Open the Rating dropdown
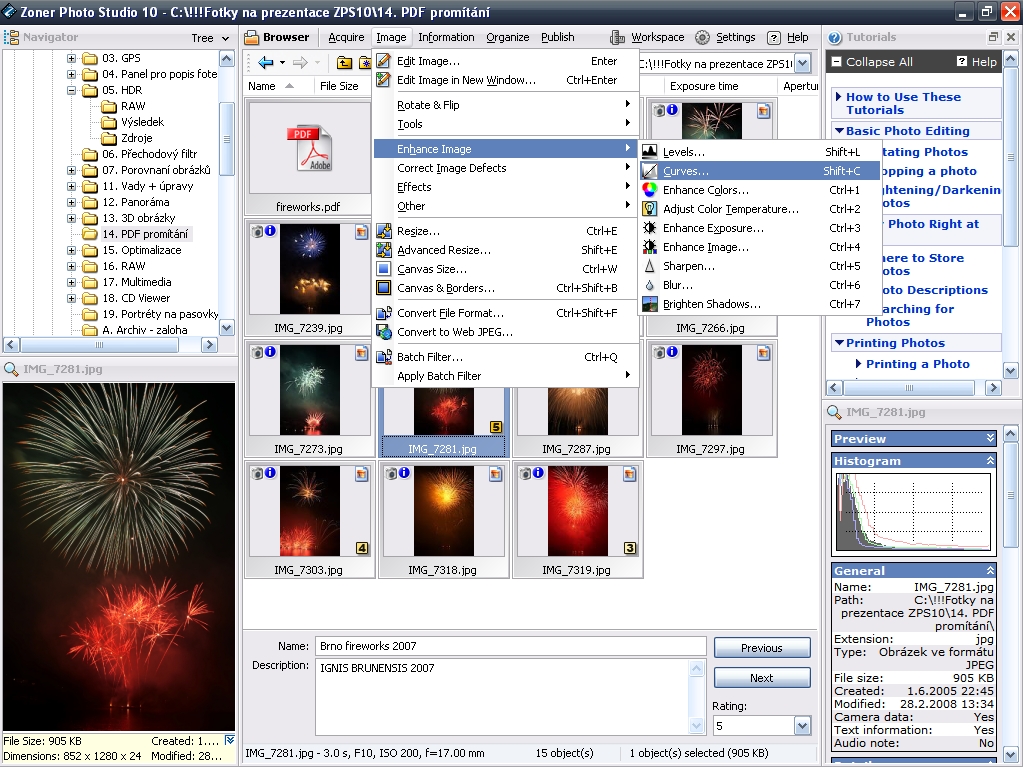This screenshot has width=1023, height=767. coord(802,726)
